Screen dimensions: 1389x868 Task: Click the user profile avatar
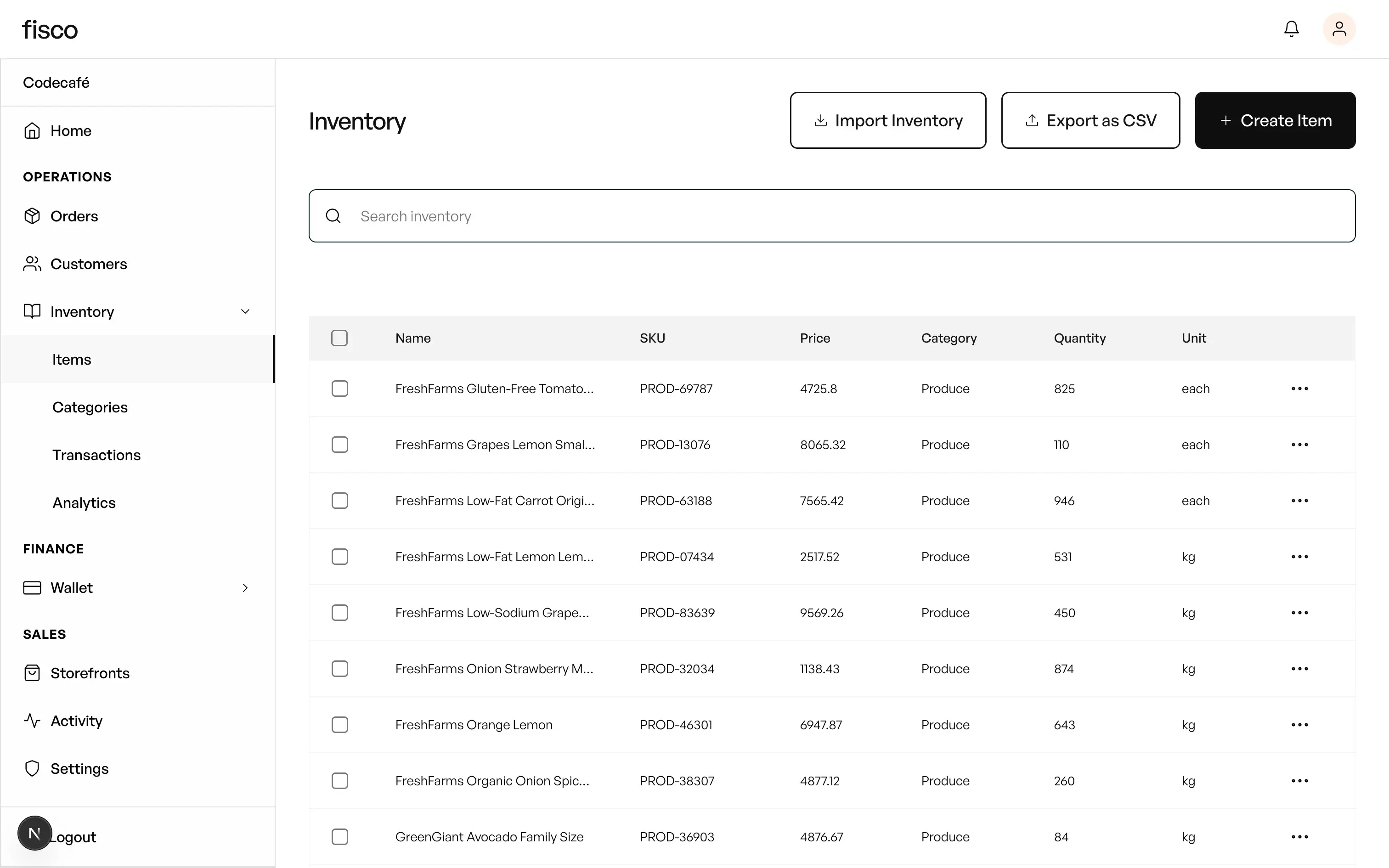click(1338, 28)
